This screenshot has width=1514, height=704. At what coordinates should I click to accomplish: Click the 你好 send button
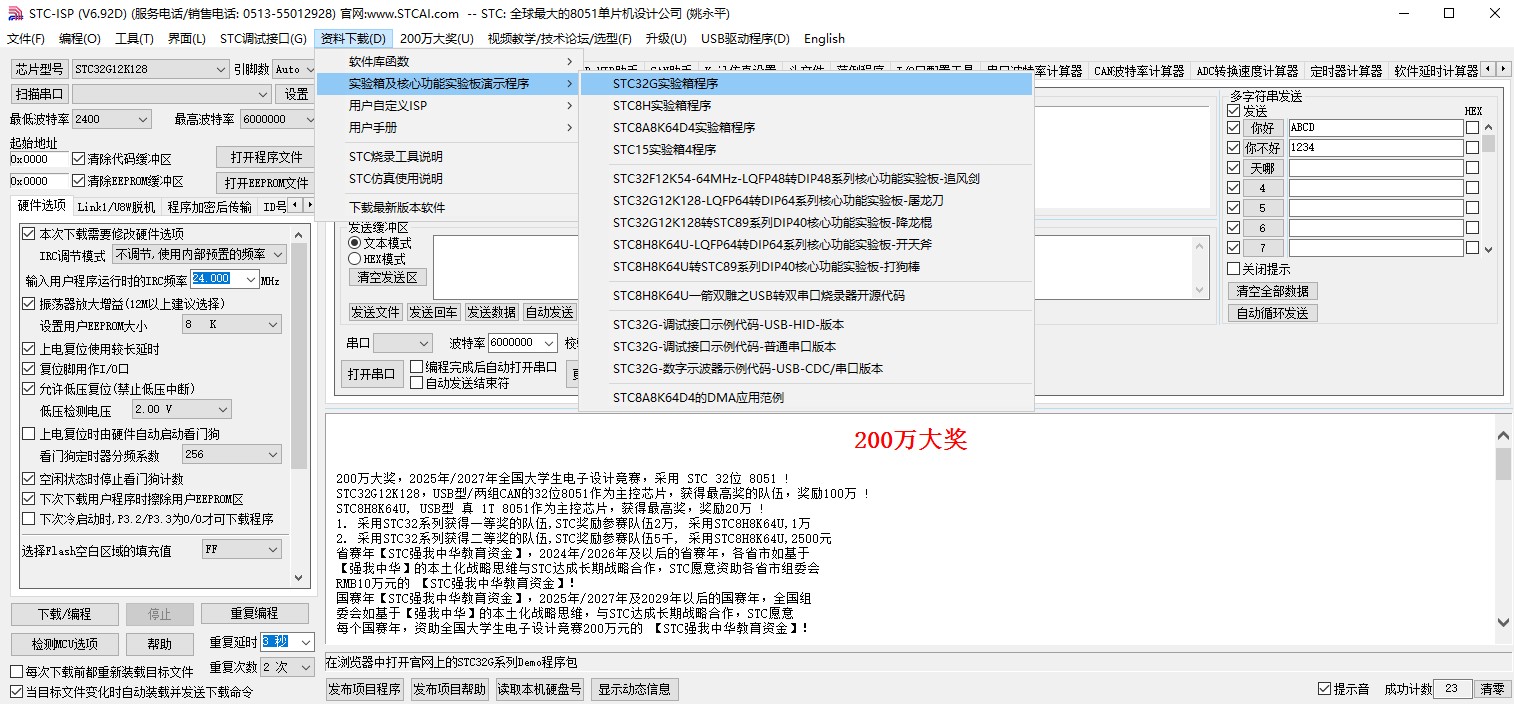1263,128
